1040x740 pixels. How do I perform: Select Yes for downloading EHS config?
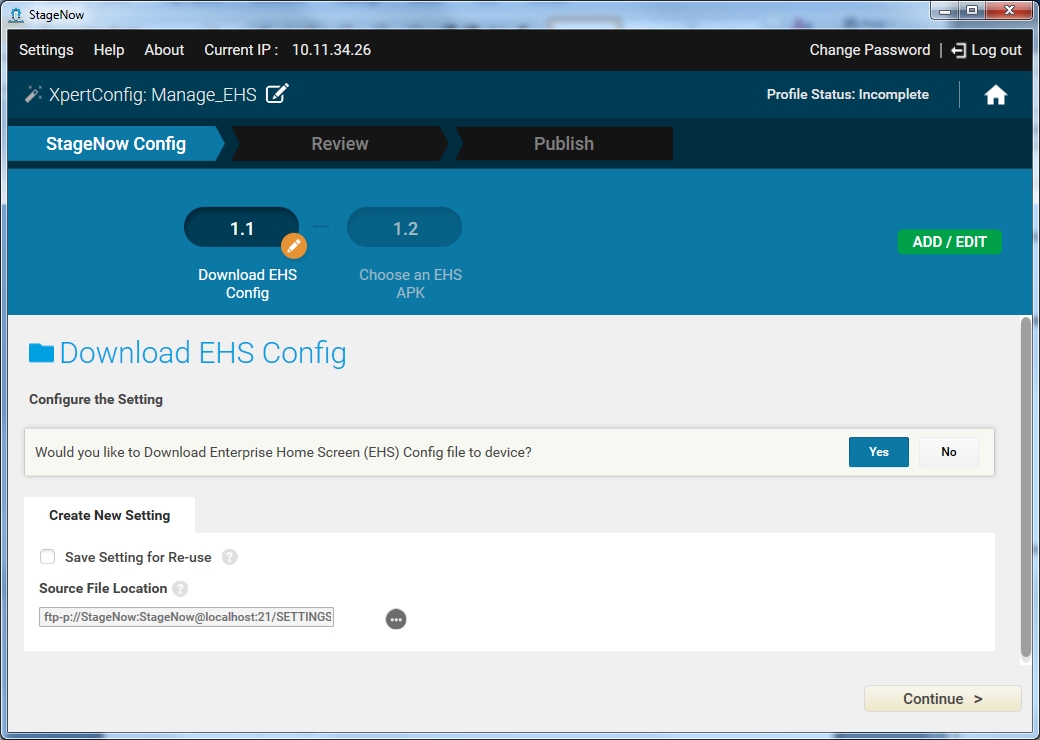(878, 452)
